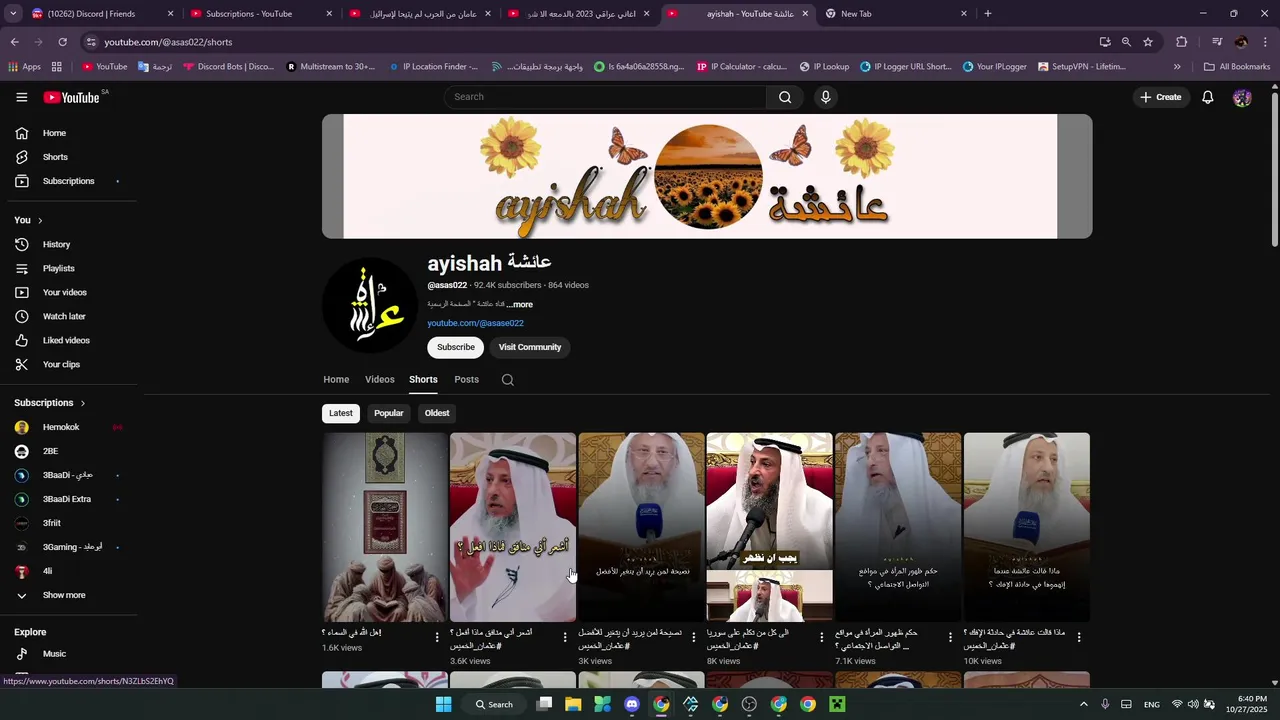
Task: Open Windows Start menu
Action: coord(443,704)
